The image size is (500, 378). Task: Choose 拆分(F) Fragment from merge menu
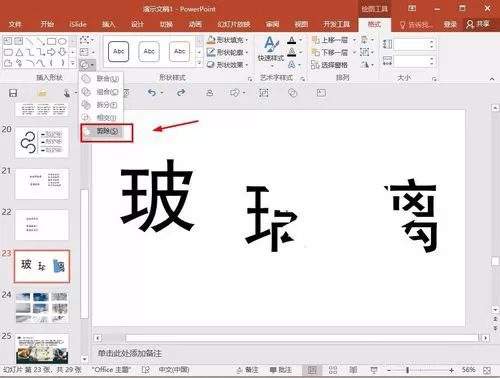(101, 105)
